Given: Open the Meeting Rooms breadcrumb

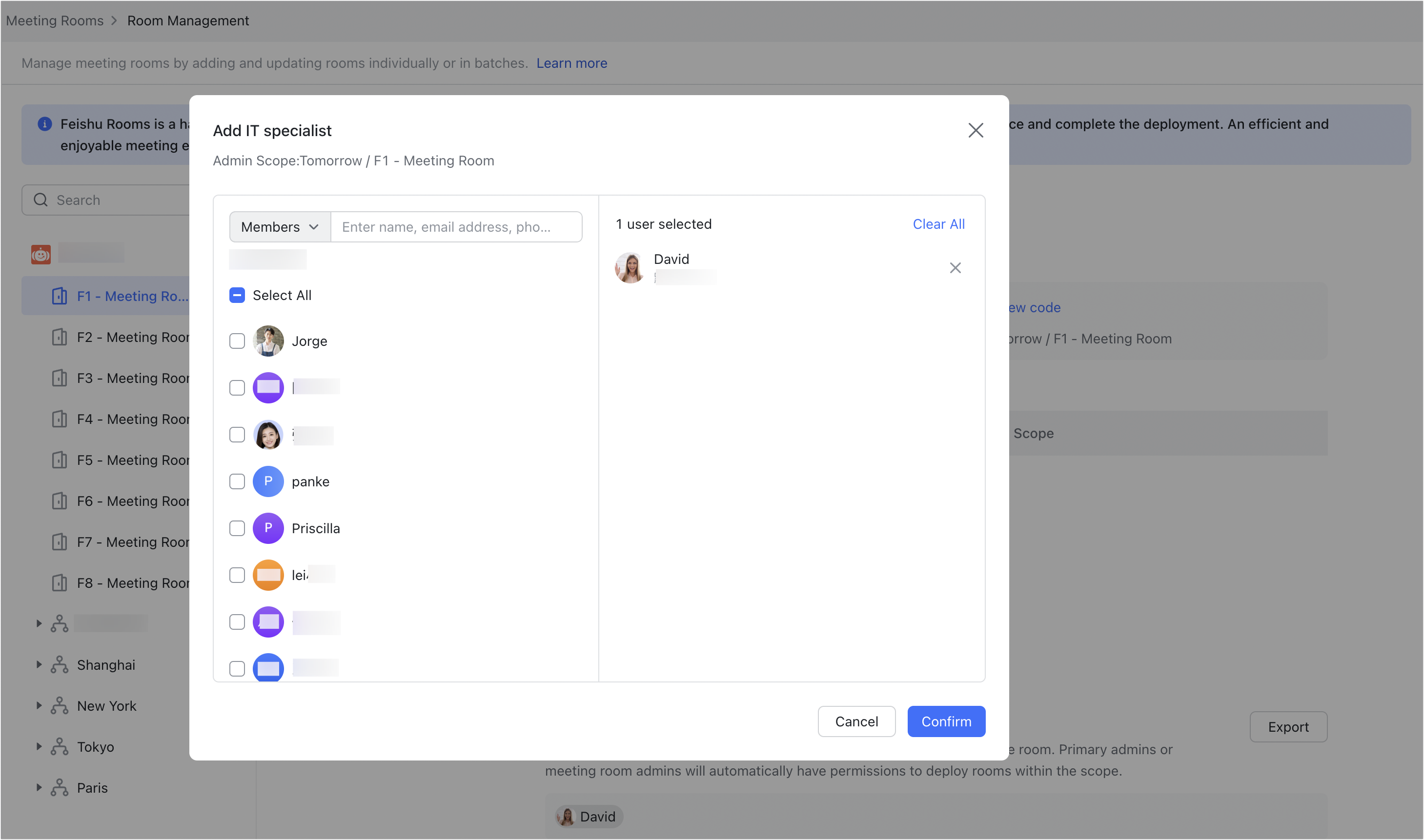Looking at the screenshot, I should click(x=54, y=20).
